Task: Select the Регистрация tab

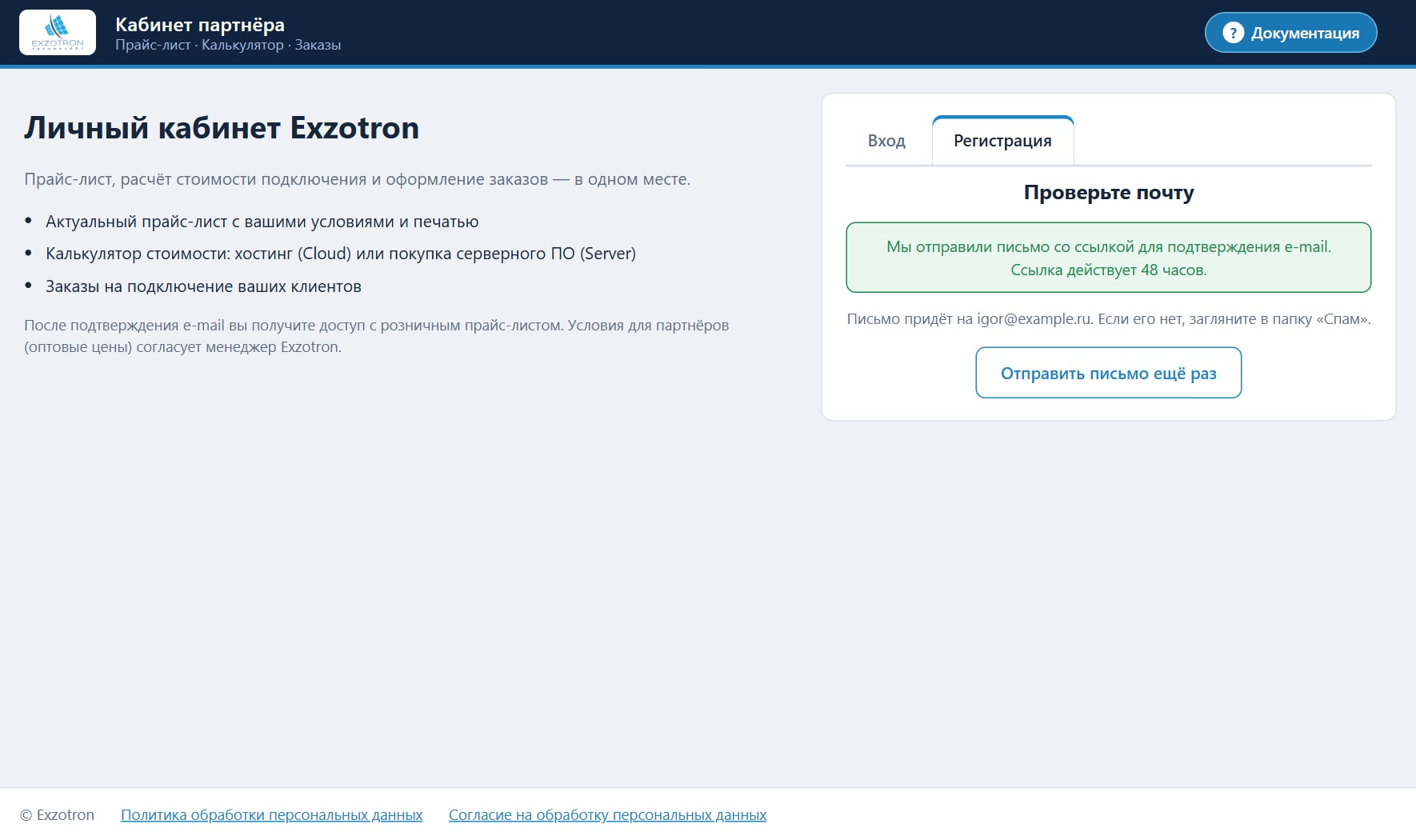Action: 1002,141
